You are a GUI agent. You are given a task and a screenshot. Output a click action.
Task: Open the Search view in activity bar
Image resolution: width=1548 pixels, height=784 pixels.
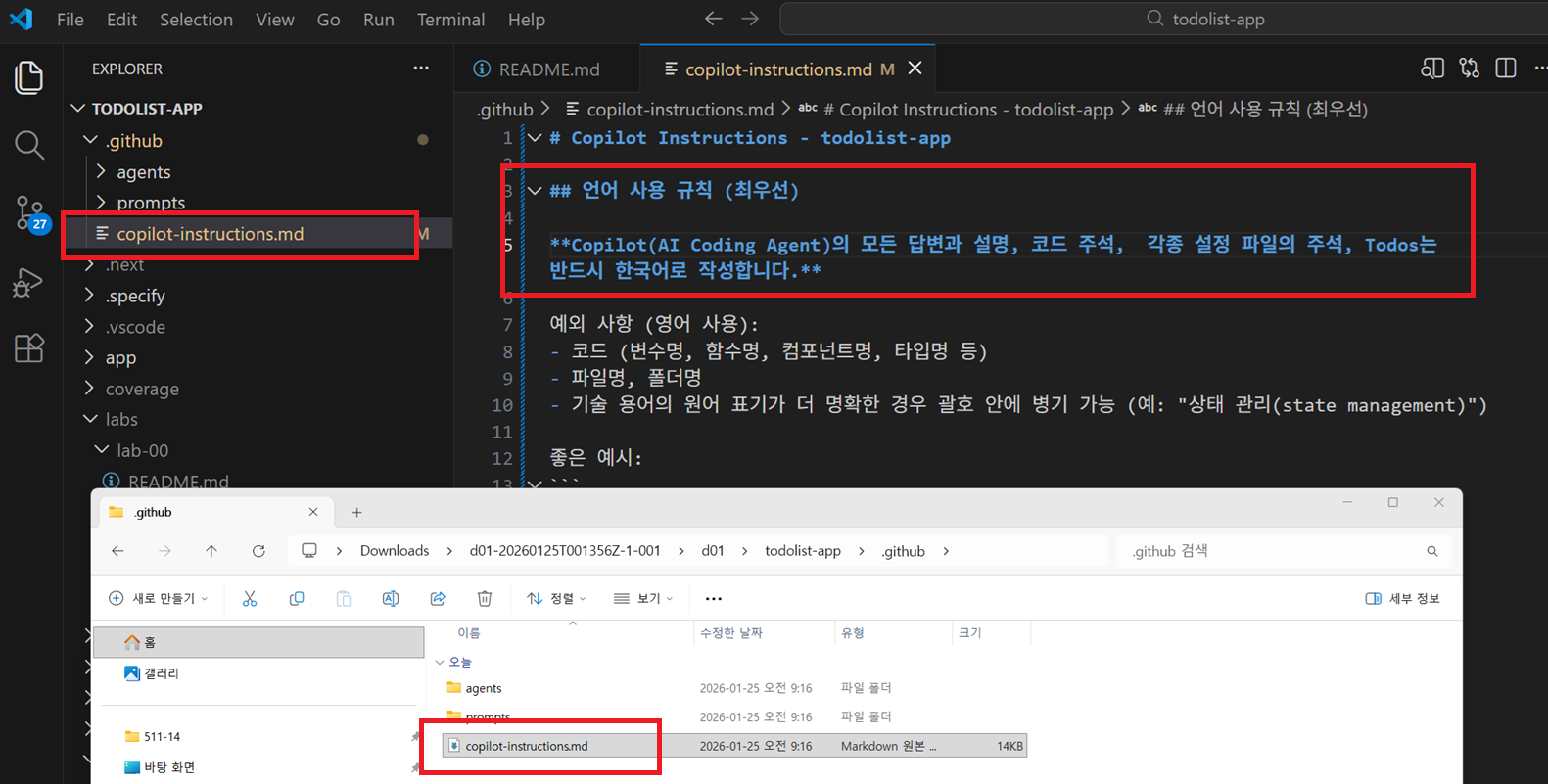[28, 146]
